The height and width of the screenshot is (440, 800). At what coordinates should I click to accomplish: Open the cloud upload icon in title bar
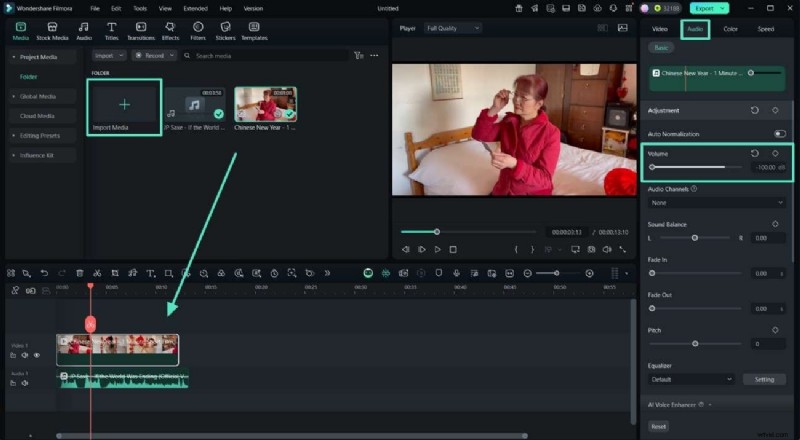point(597,8)
